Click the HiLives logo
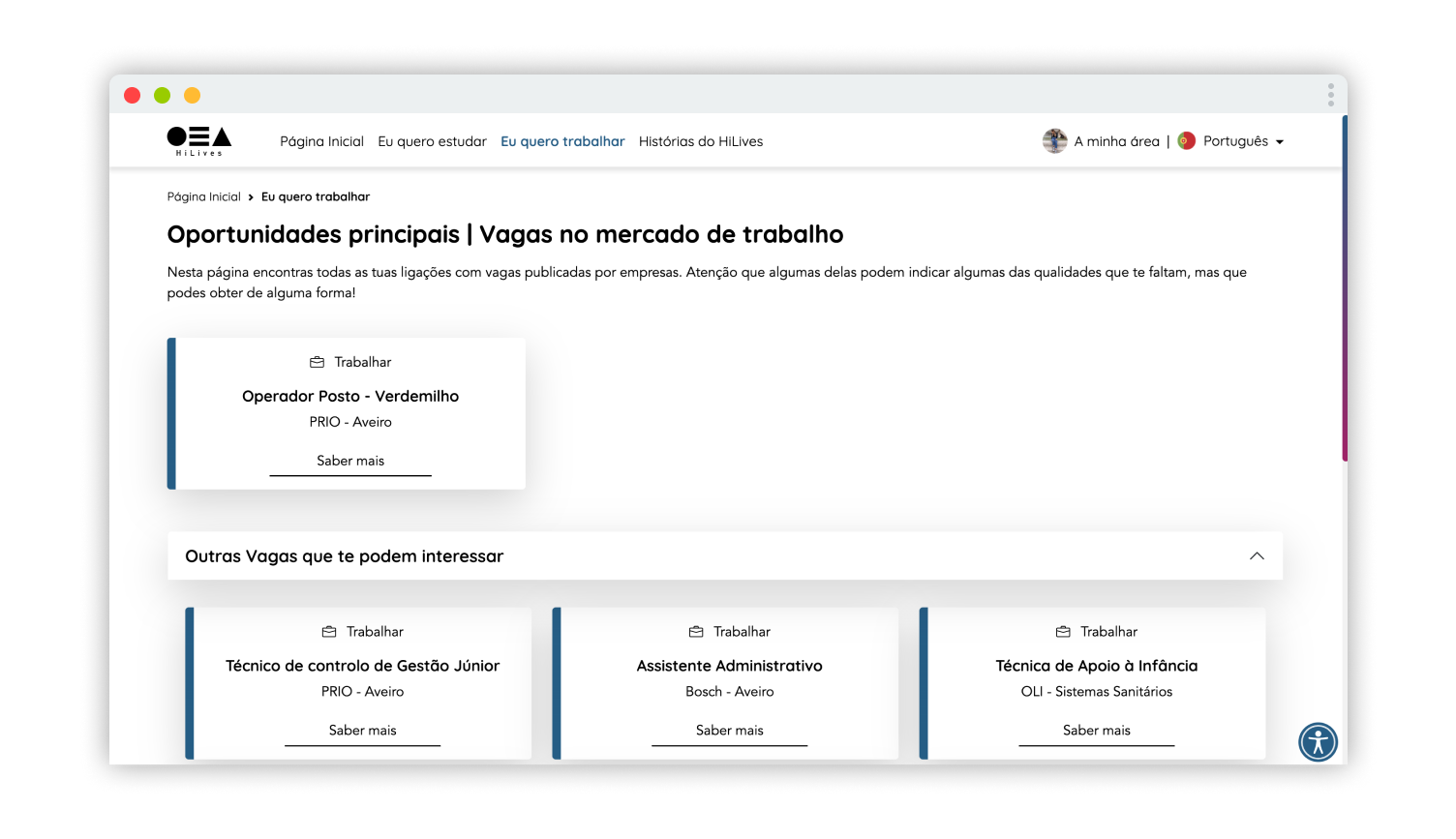1456x839 pixels. pyautogui.click(x=198, y=141)
